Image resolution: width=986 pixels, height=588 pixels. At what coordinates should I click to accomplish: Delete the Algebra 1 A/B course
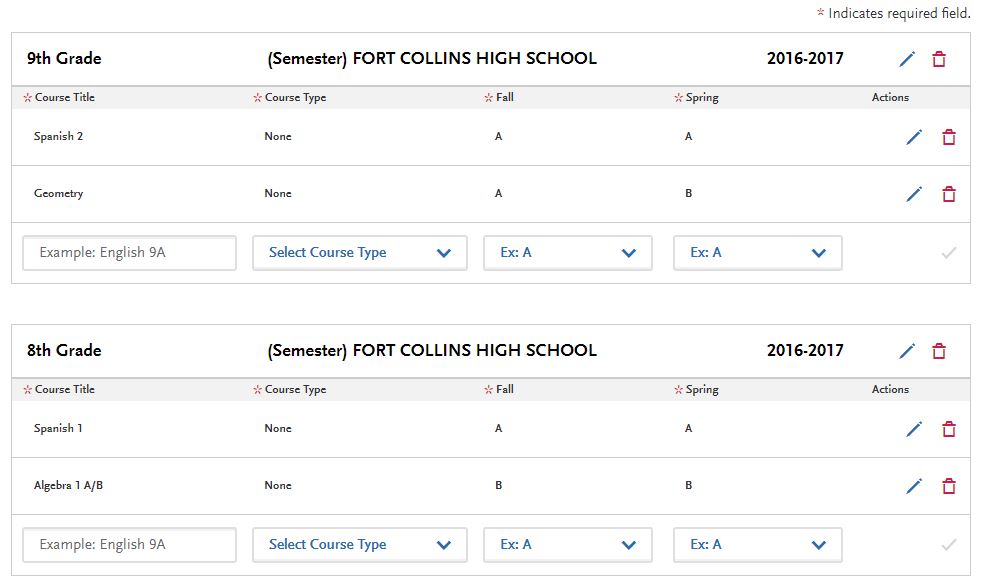click(x=949, y=485)
